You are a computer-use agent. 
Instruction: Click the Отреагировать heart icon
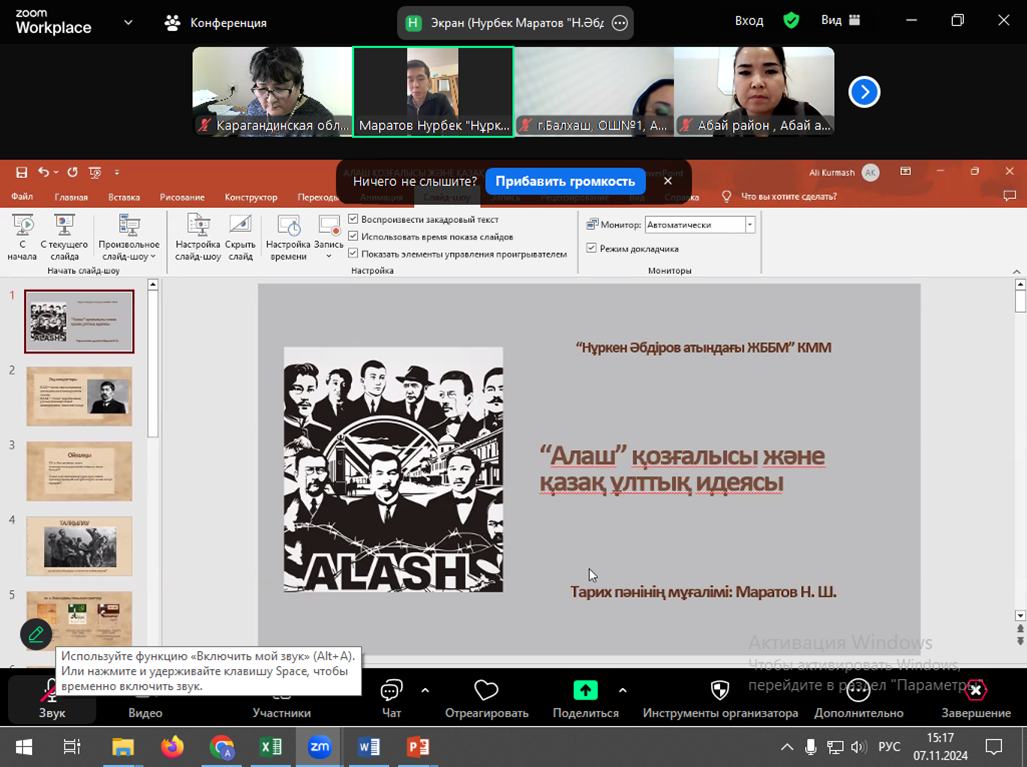click(486, 691)
